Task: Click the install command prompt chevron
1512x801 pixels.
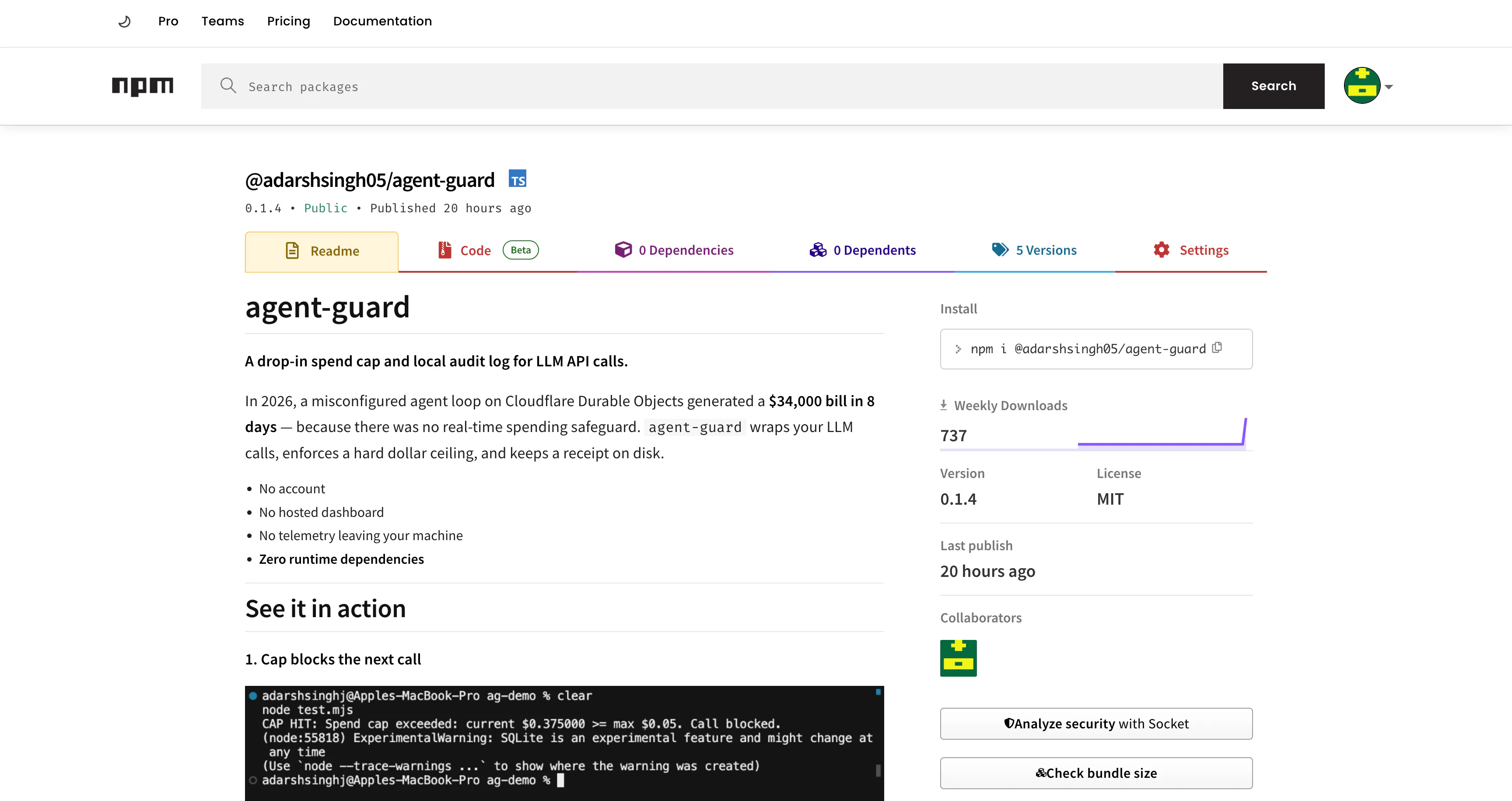Action: (958, 349)
